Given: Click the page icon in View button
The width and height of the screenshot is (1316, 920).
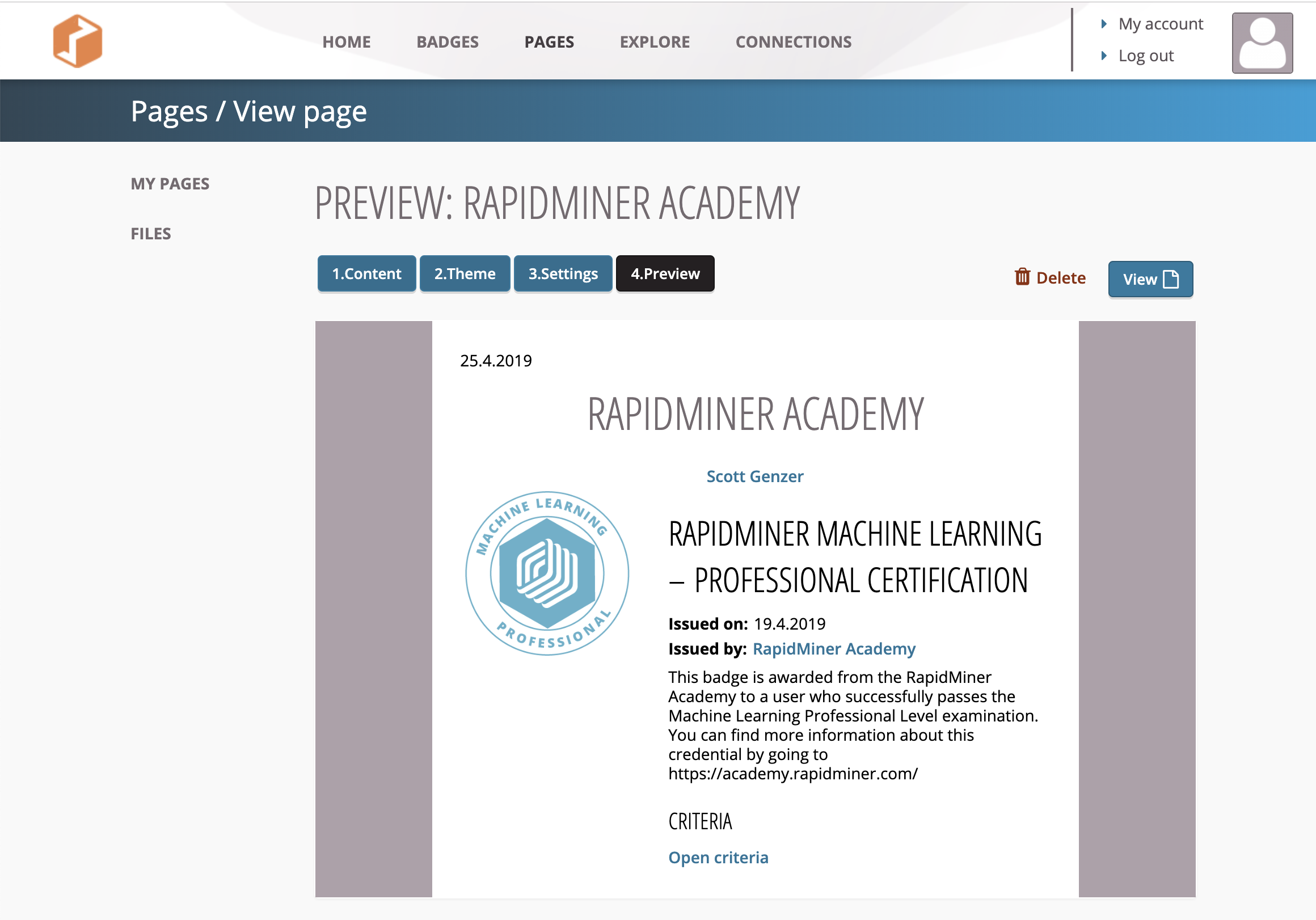Looking at the screenshot, I should pyautogui.click(x=1171, y=279).
